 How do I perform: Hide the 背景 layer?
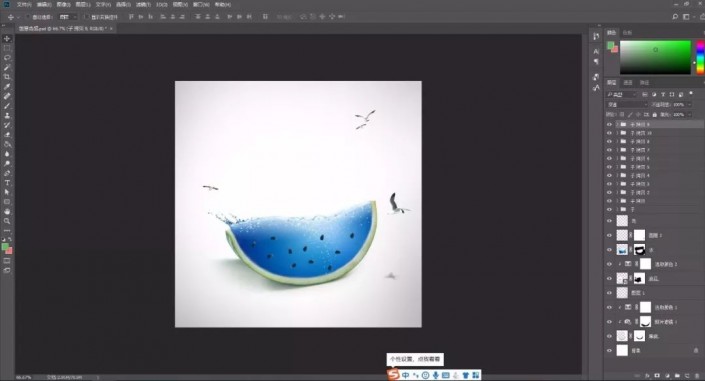coord(610,350)
